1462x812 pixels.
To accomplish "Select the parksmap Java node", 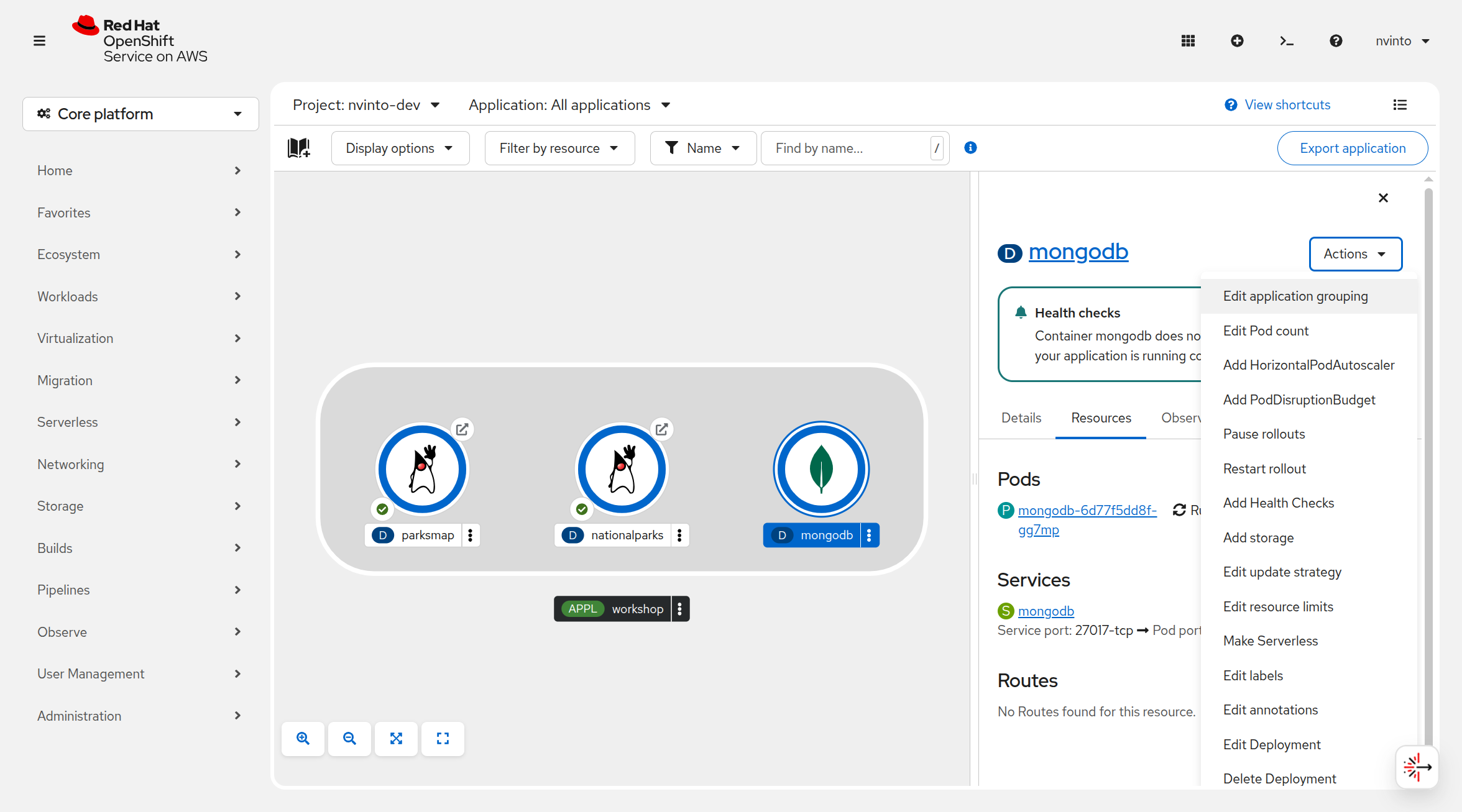I will point(423,469).
